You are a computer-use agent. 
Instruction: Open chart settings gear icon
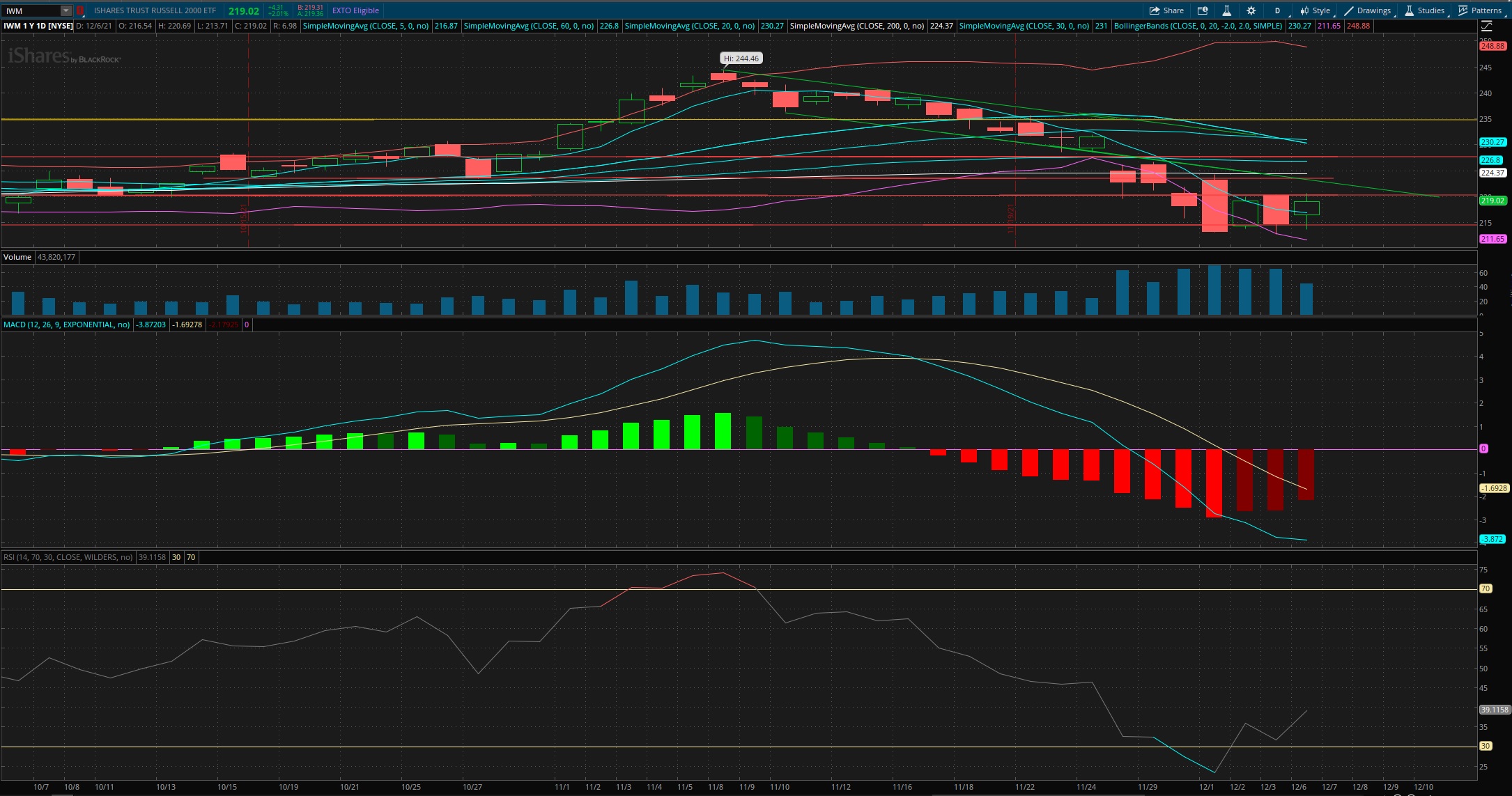coord(1251,10)
